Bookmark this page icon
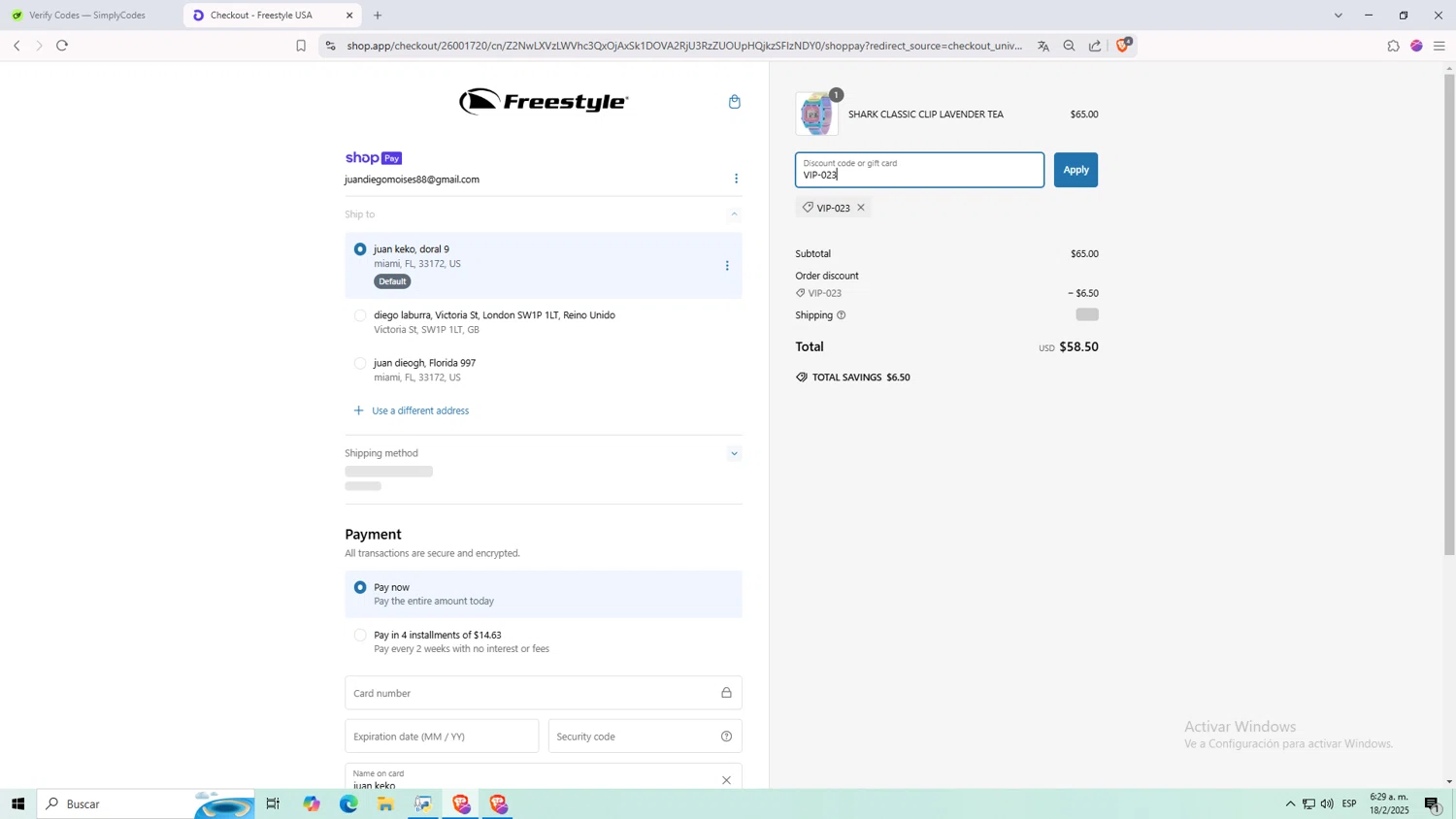 coord(301,46)
